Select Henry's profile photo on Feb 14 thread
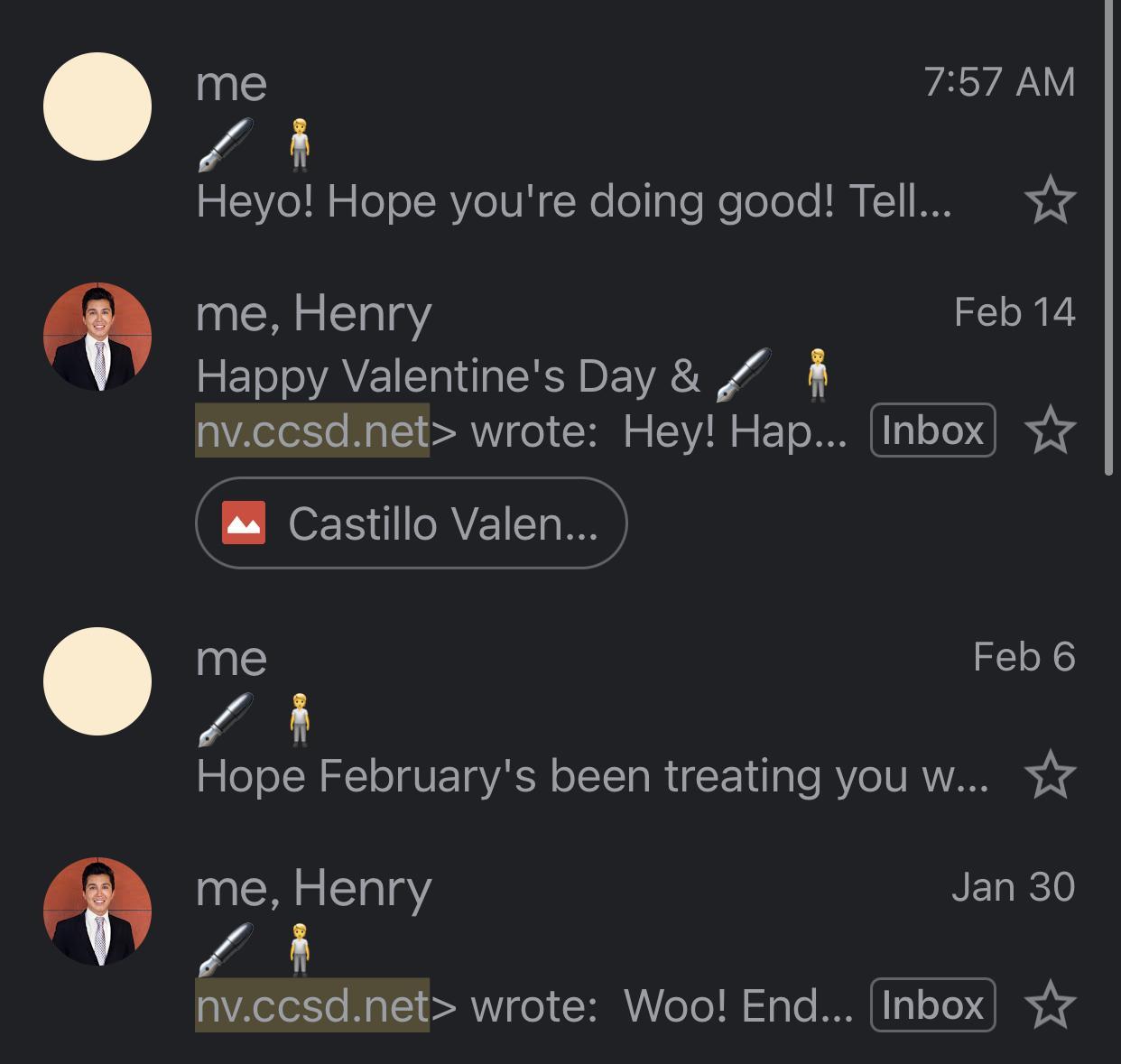The height and width of the screenshot is (1064, 1121). (97, 337)
